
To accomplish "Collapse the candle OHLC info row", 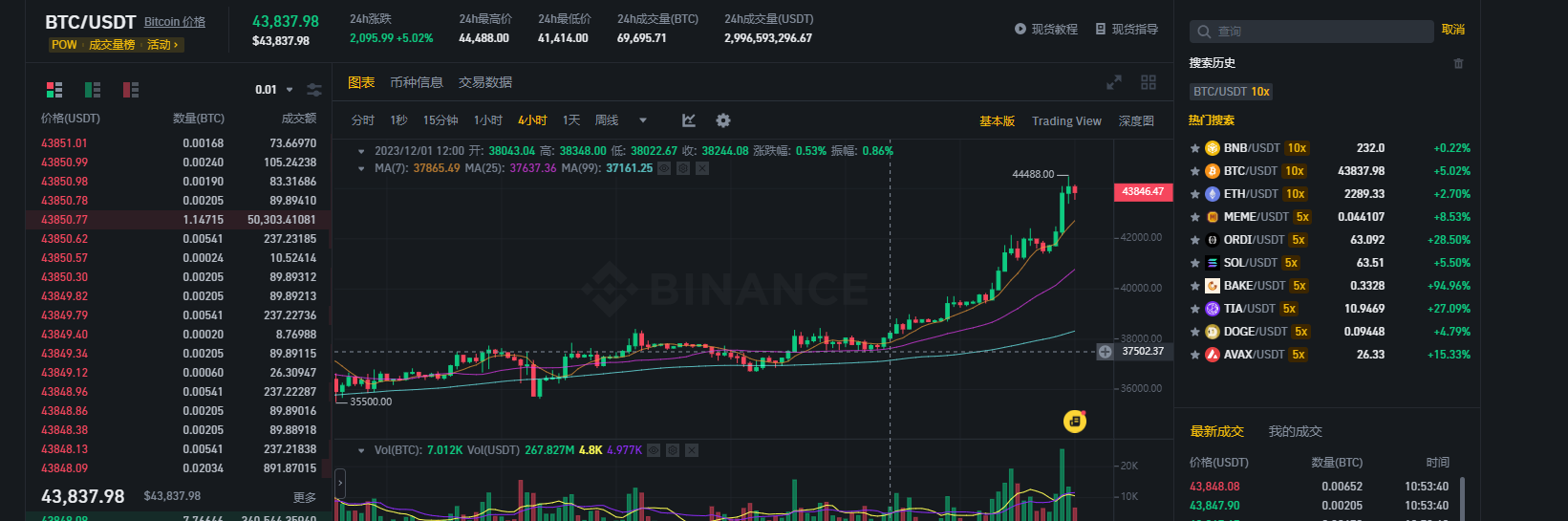I will pos(361,151).
